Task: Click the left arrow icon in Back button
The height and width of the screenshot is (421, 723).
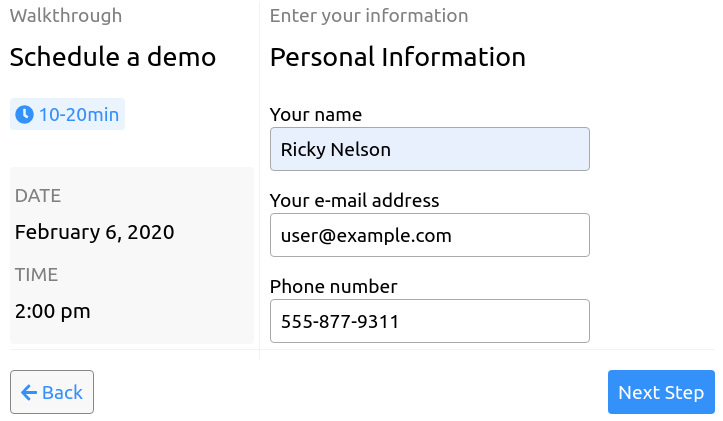Action: 29,393
